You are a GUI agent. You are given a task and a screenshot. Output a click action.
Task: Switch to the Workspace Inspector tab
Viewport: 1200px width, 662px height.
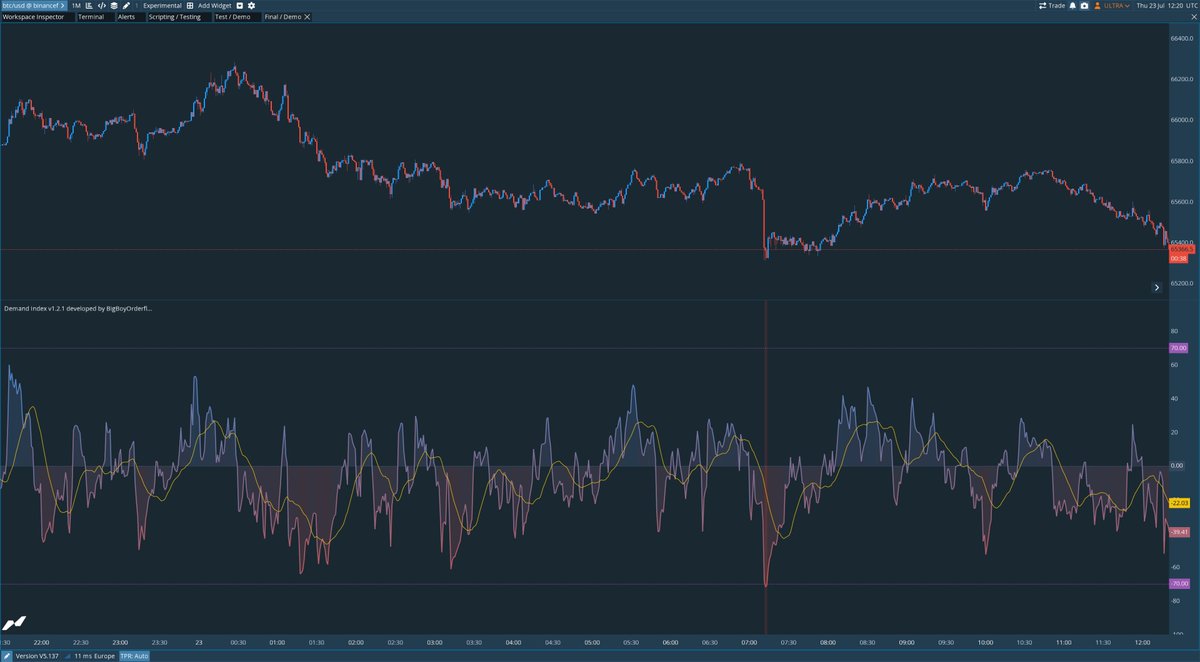click(x=37, y=17)
